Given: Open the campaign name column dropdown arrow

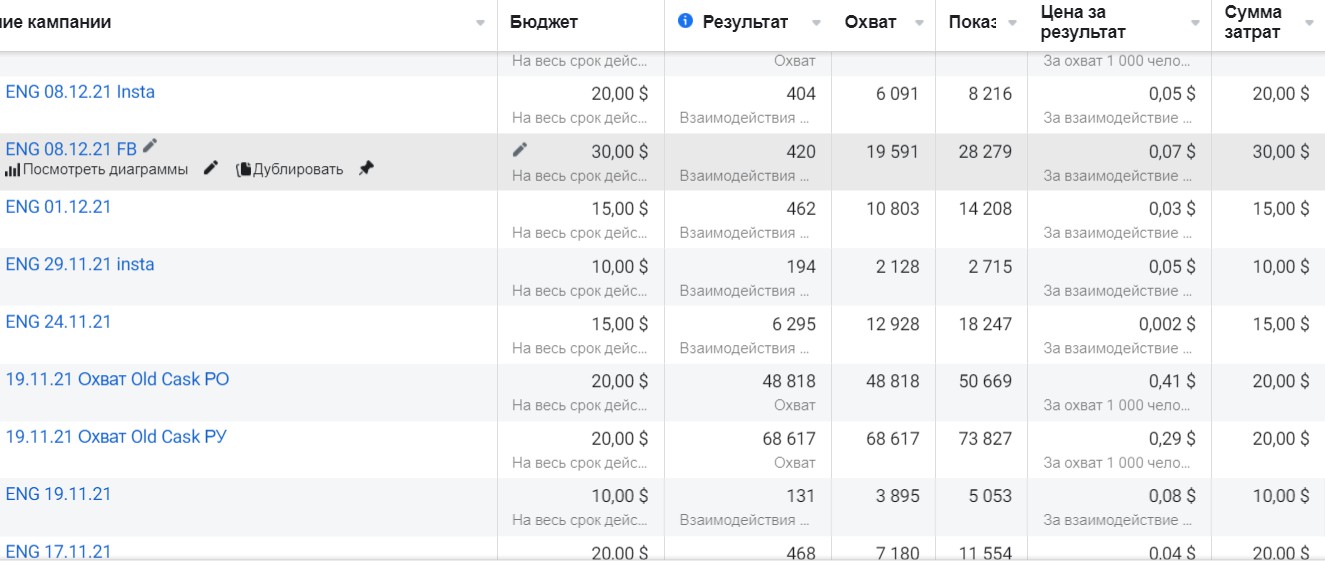Looking at the screenshot, I should coord(481,23).
